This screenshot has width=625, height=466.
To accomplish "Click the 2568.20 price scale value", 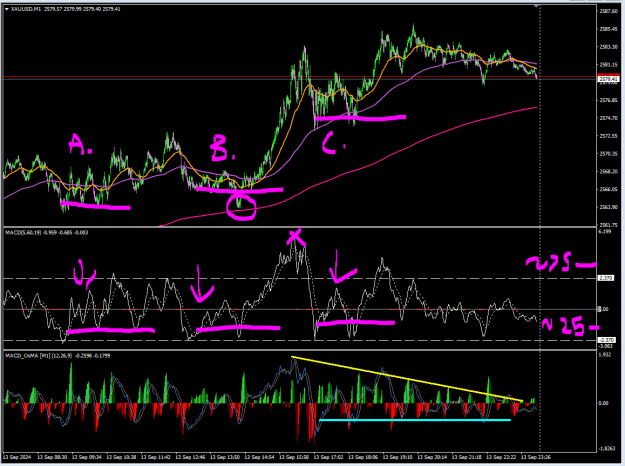I will click(608, 171).
